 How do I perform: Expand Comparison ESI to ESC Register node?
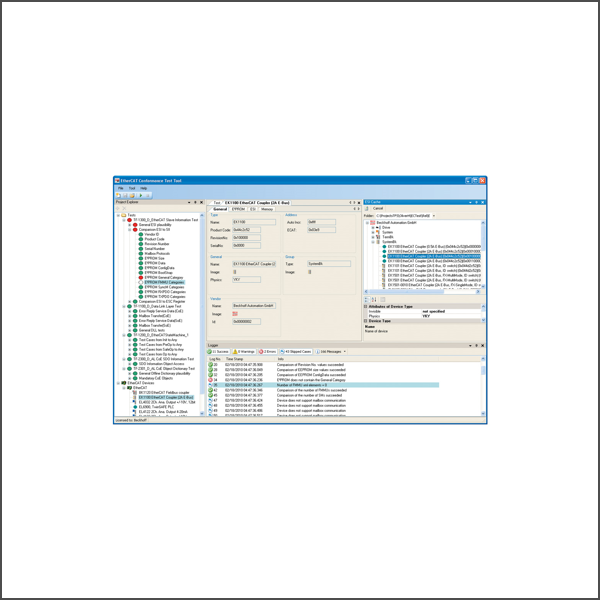coord(130,302)
